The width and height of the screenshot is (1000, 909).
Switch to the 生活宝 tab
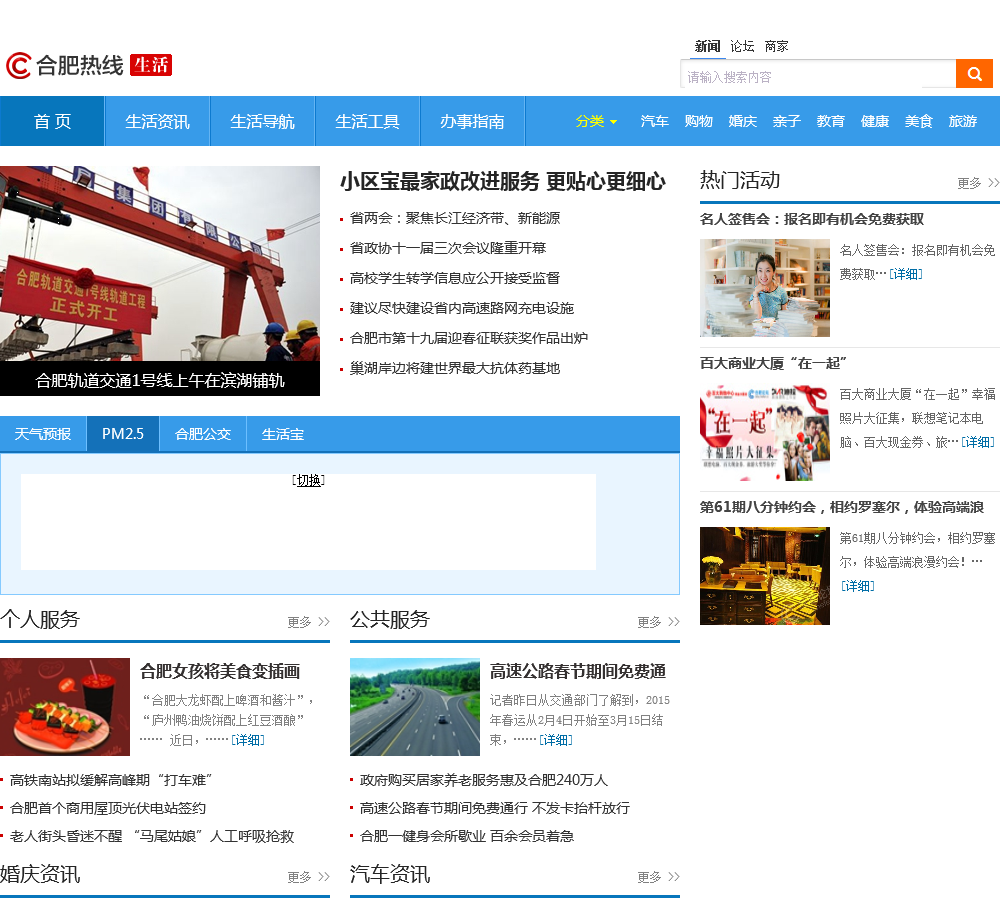click(283, 434)
